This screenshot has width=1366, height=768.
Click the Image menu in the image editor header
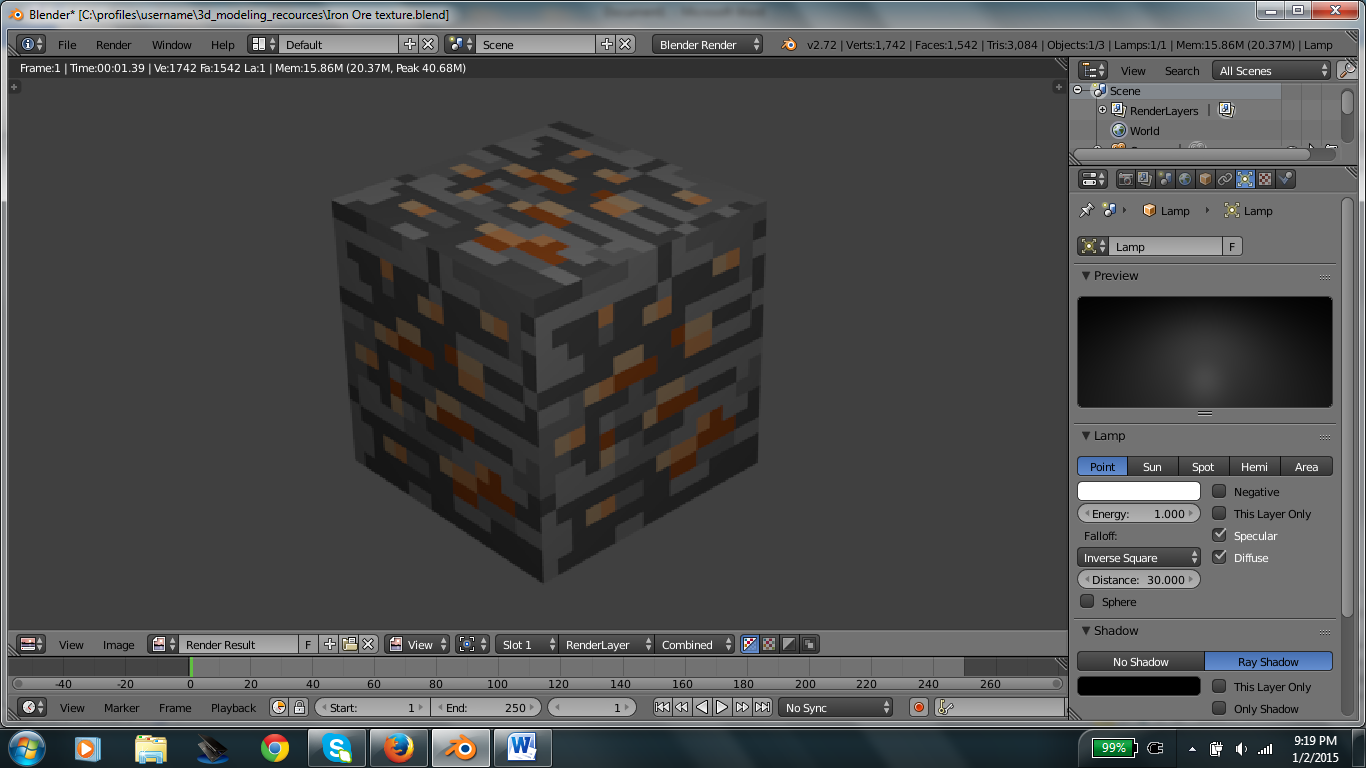[x=118, y=645]
